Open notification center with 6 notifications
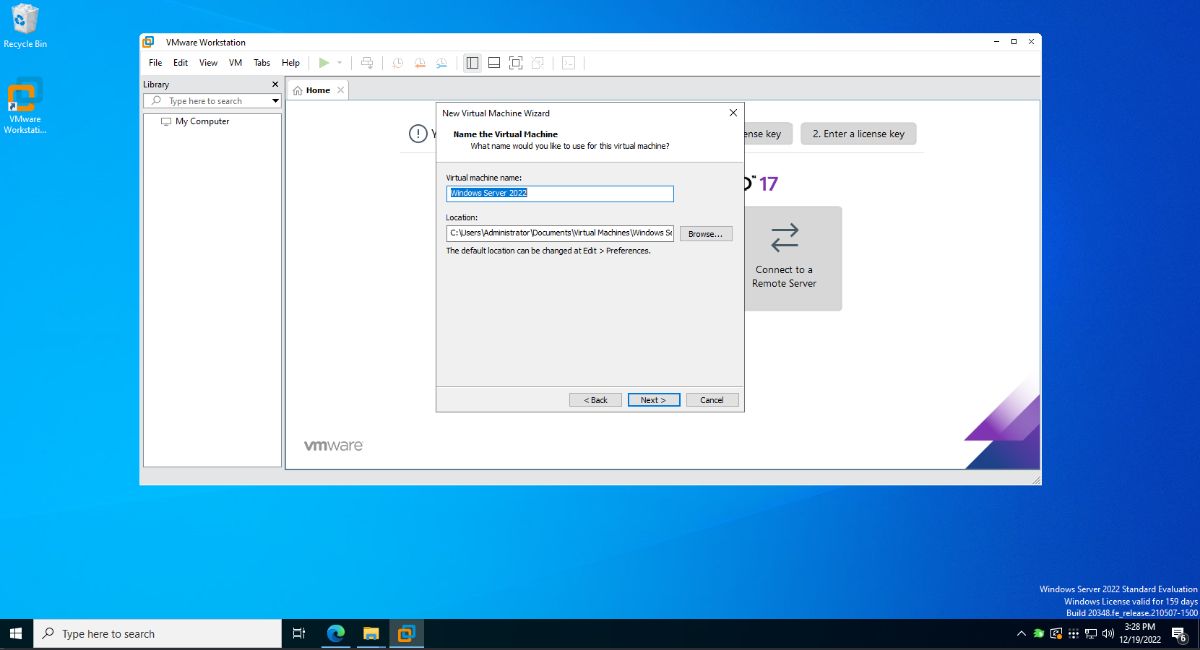The image size is (1200, 650). coord(1178,633)
